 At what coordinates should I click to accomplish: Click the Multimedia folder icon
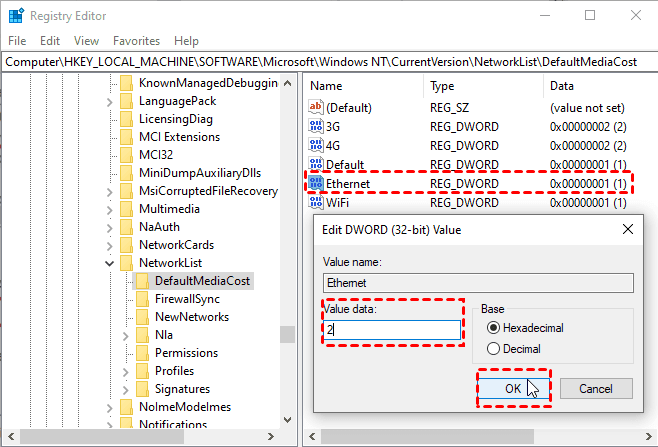pos(126,209)
